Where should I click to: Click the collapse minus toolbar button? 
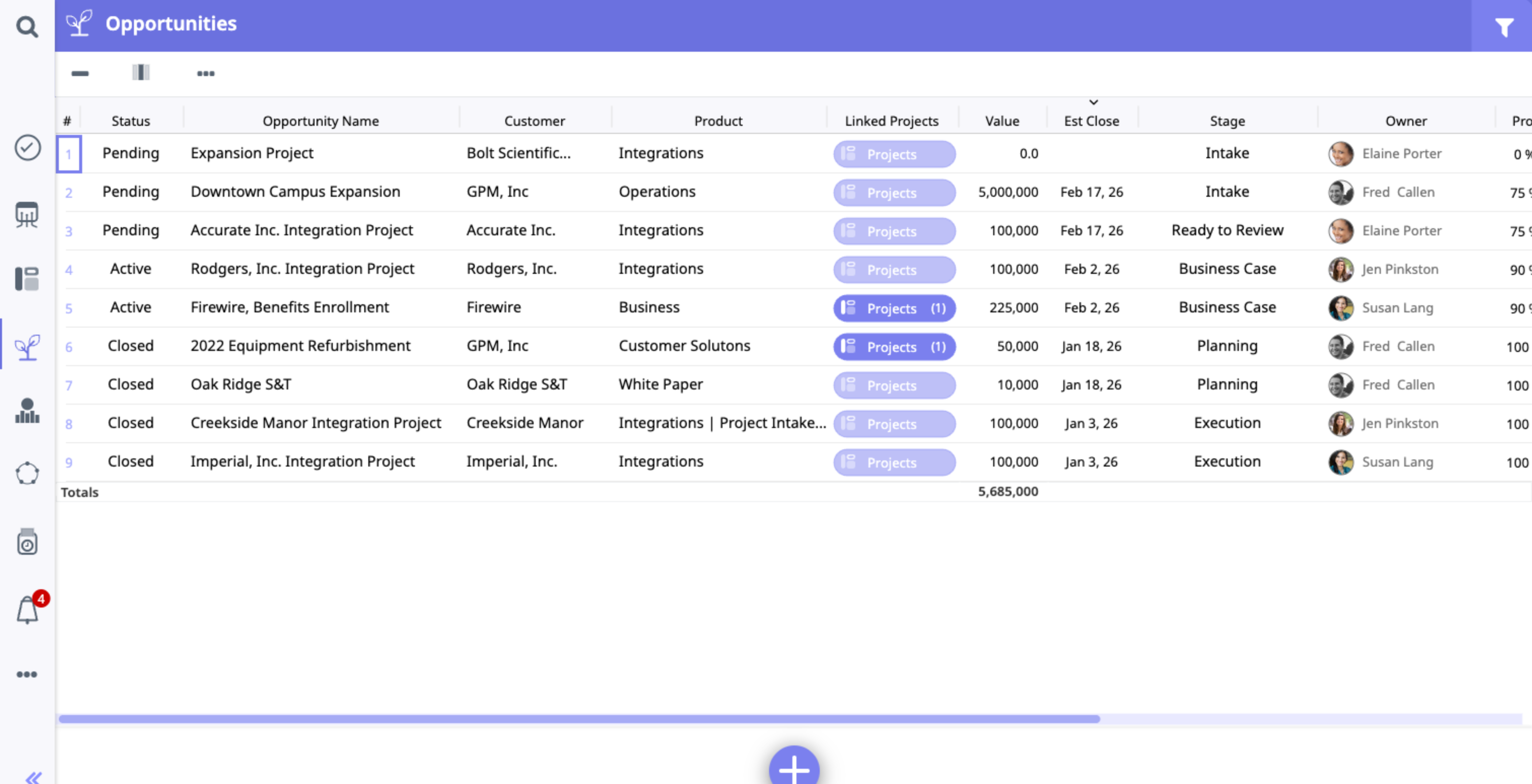[80, 73]
